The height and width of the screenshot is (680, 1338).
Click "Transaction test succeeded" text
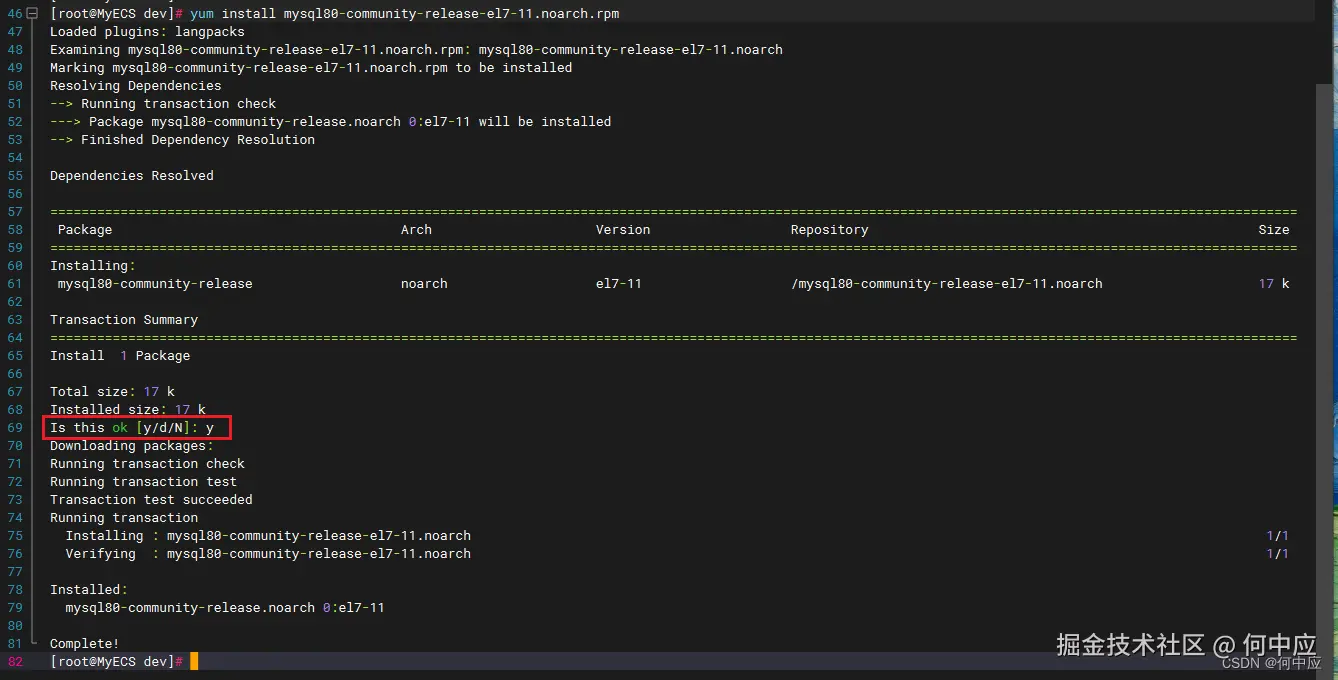pyautogui.click(x=151, y=500)
